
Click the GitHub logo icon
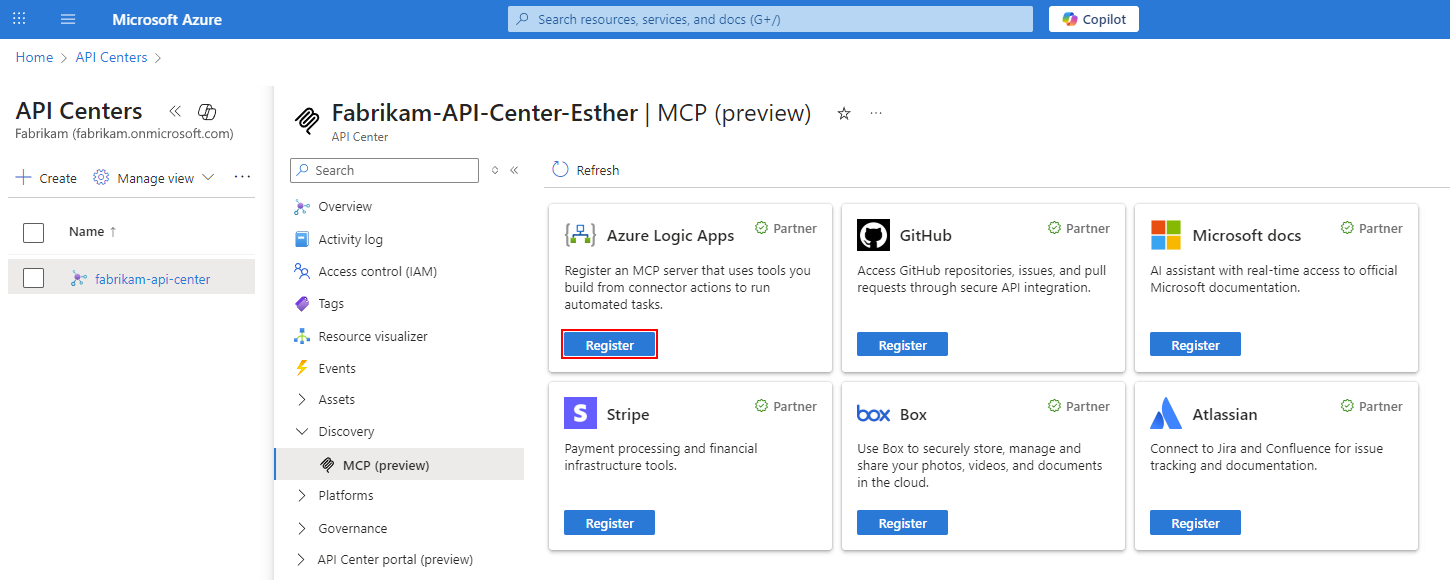pos(873,235)
